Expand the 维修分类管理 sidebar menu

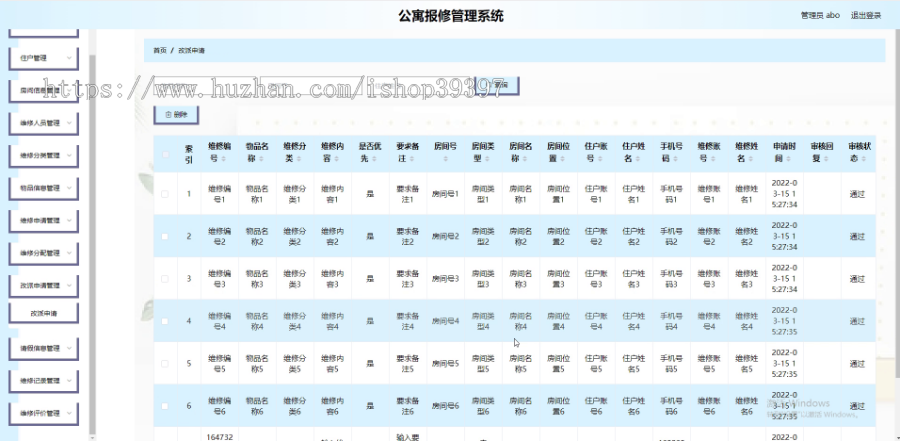(x=44, y=156)
